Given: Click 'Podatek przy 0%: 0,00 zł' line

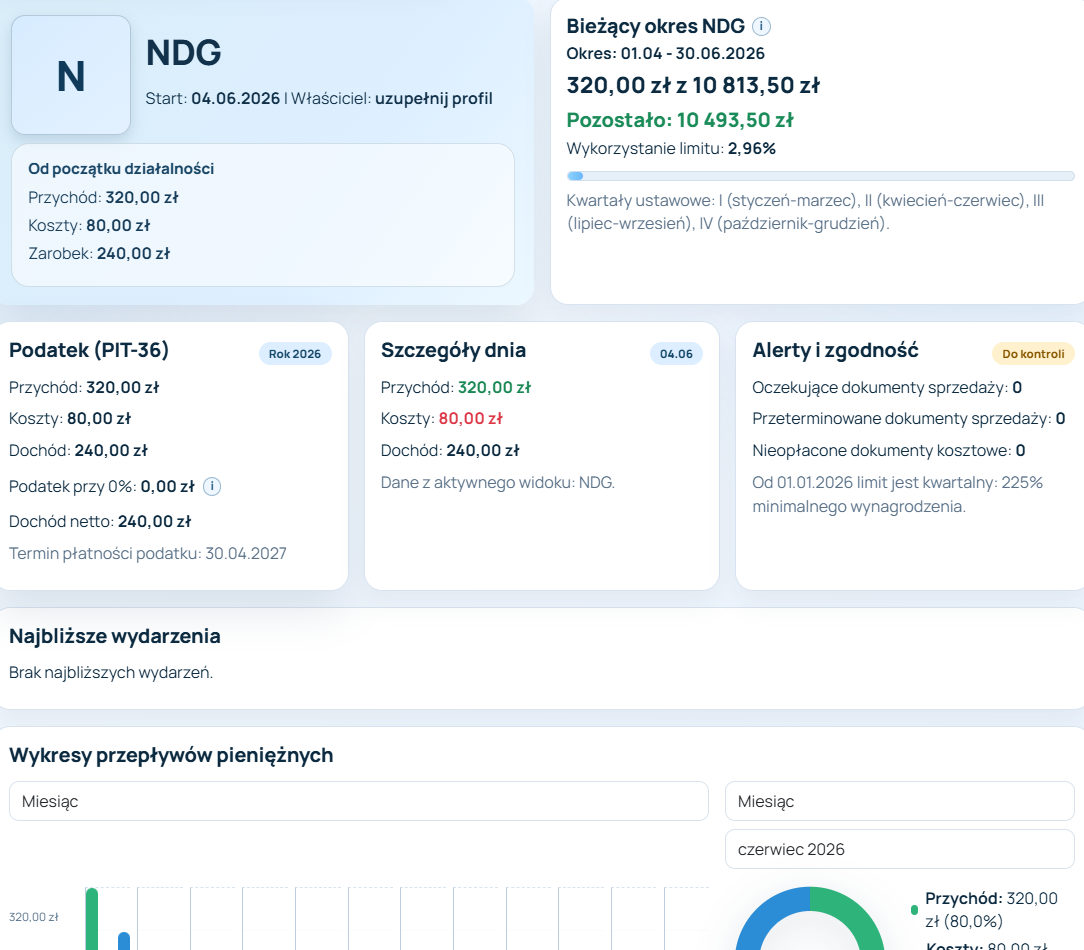Looking at the screenshot, I should click(102, 487).
